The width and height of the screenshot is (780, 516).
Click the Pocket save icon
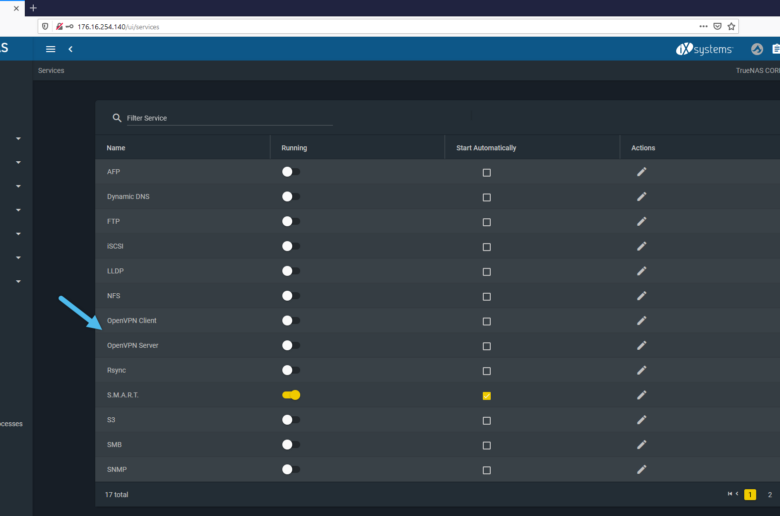(717, 26)
